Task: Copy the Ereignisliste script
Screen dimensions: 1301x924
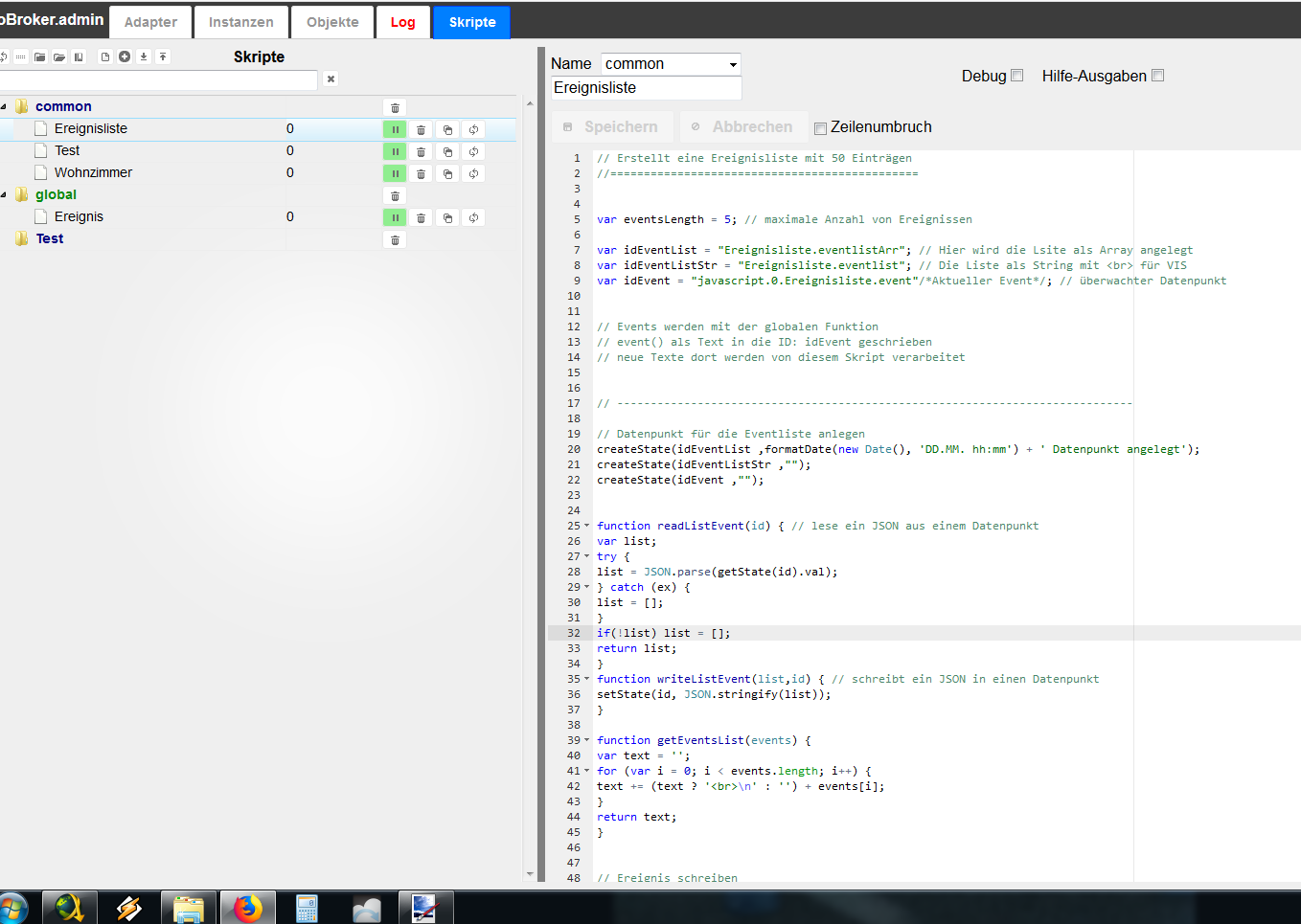Action: click(x=447, y=129)
